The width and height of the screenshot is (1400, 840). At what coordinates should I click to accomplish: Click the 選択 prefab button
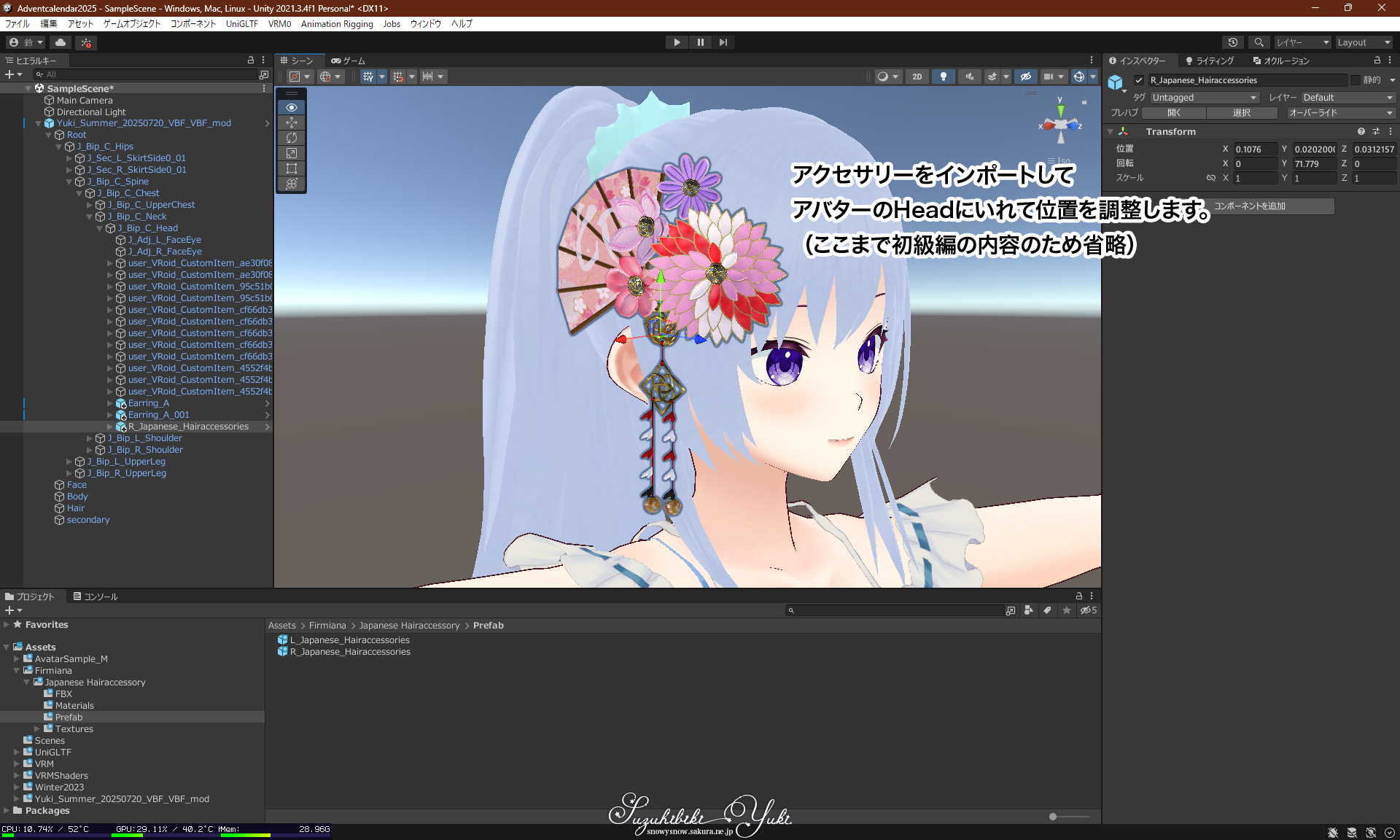tap(1241, 113)
